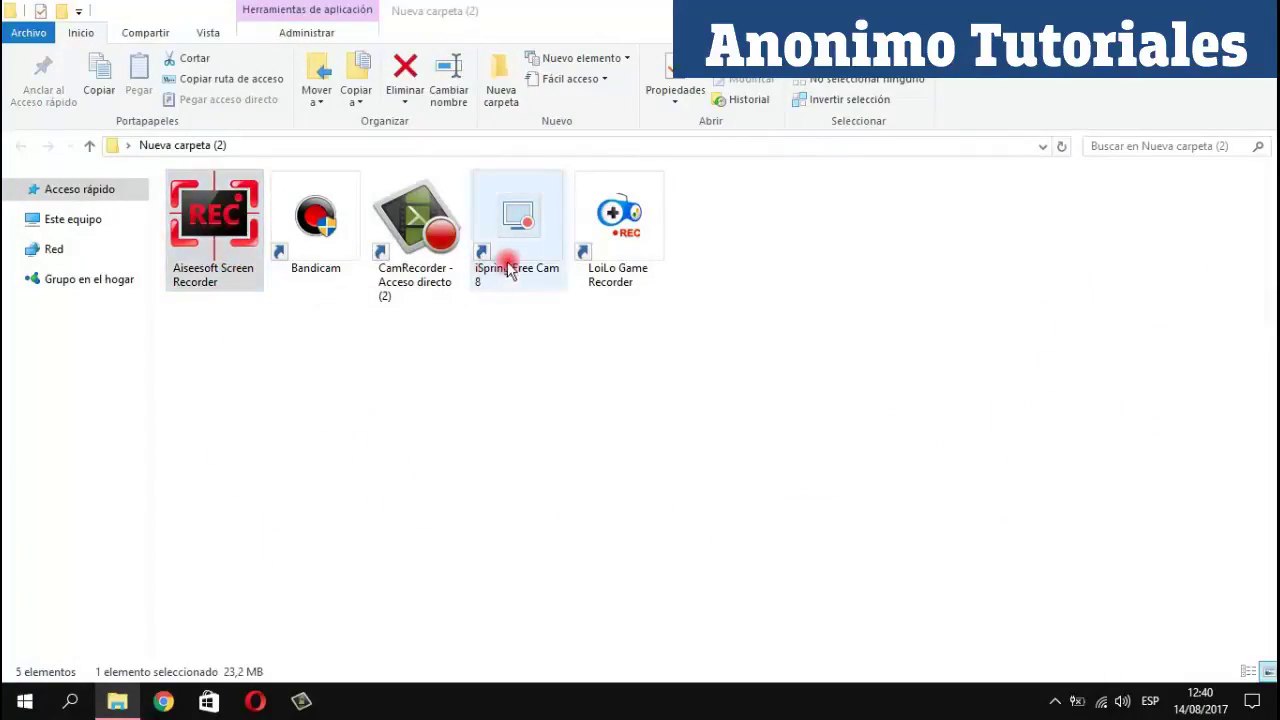The width and height of the screenshot is (1280, 720).
Task: Click the properties icon in the title bar
Action: coord(40,11)
